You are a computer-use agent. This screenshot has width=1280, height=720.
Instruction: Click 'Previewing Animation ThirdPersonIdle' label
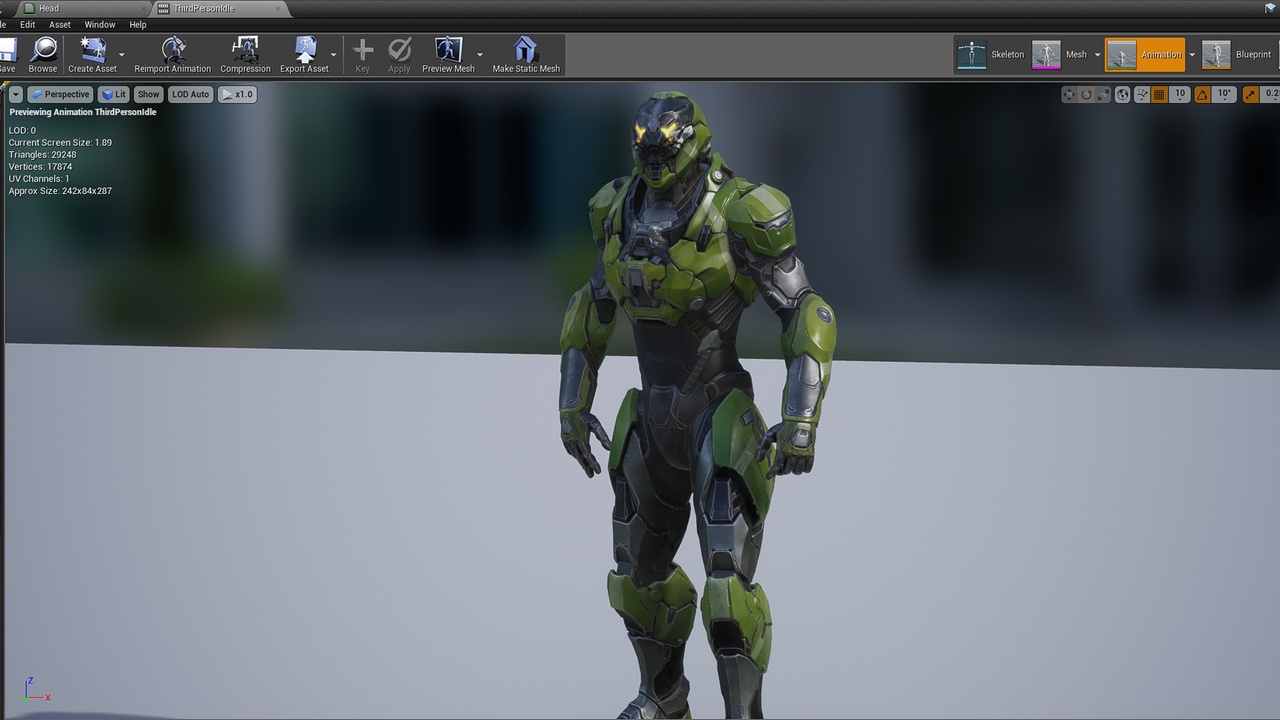tap(83, 112)
